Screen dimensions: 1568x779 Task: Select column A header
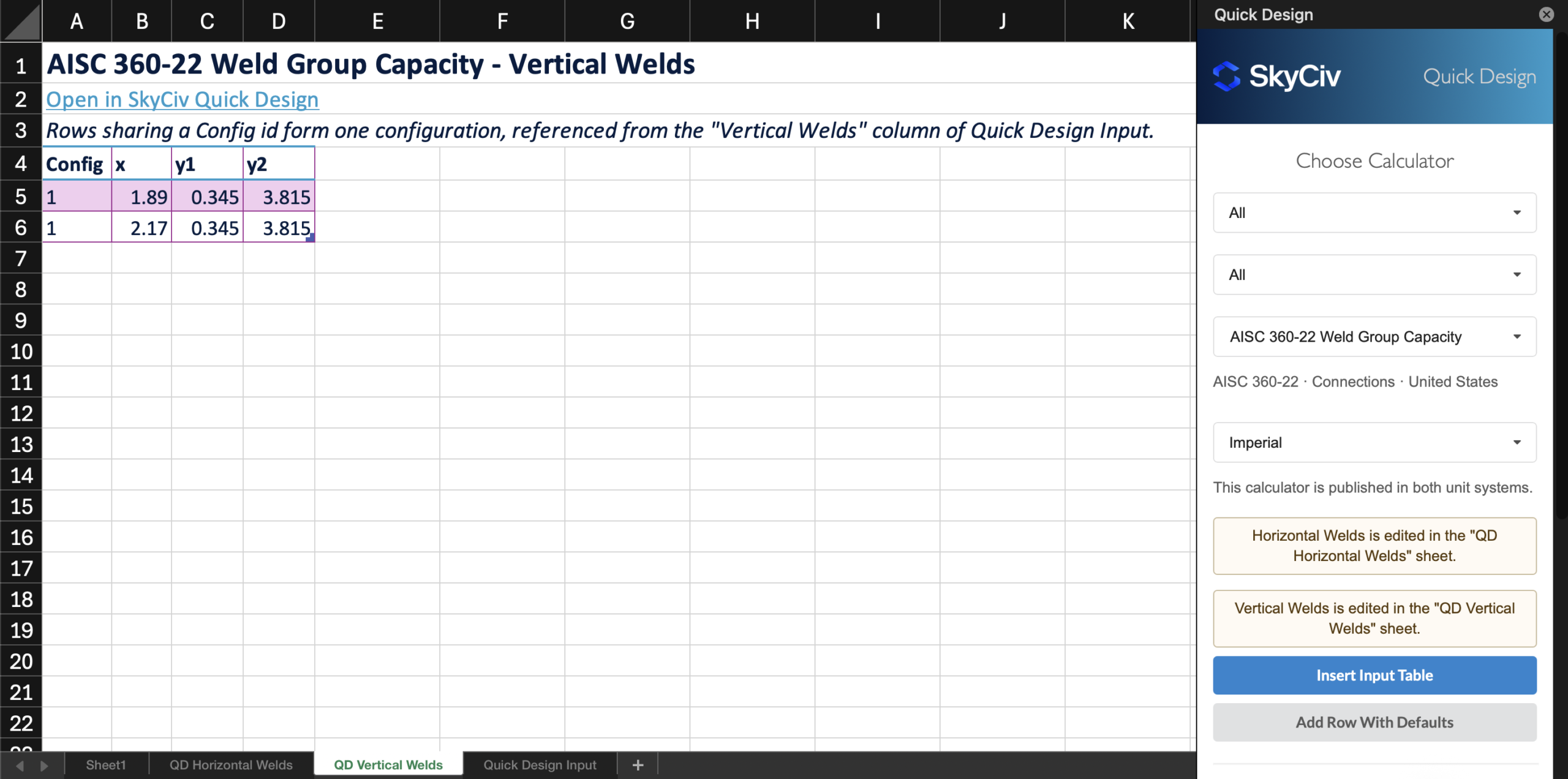pyautogui.click(x=77, y=21)
